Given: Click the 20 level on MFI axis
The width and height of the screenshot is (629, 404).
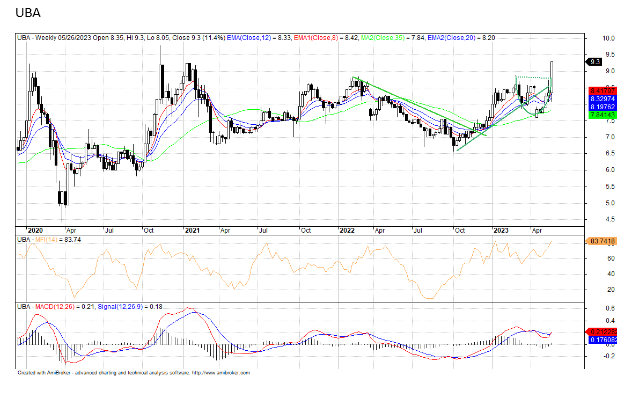Looking at the screenshot, I should coord(611,290).
